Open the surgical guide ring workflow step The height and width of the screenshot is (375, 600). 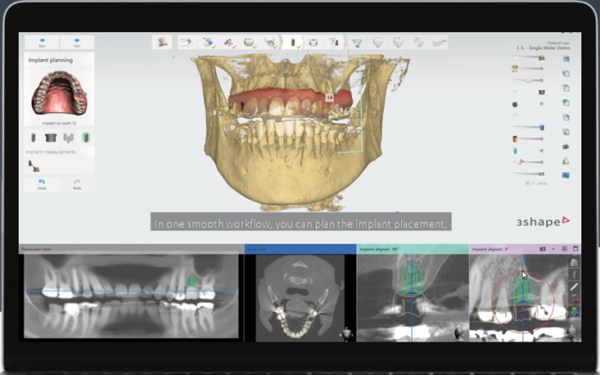tap(313, 42)
